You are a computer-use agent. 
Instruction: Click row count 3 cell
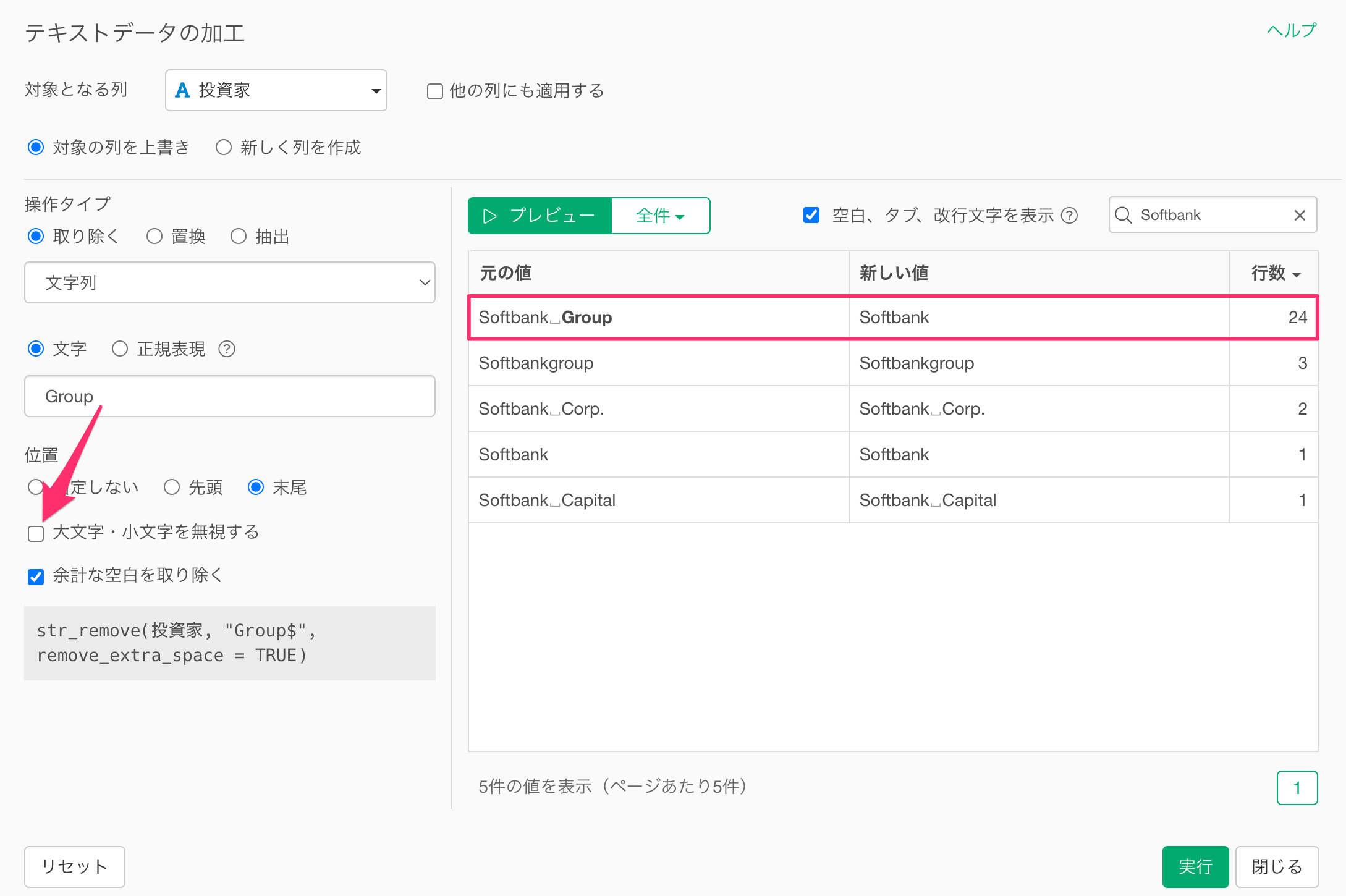coord(1274,363)
